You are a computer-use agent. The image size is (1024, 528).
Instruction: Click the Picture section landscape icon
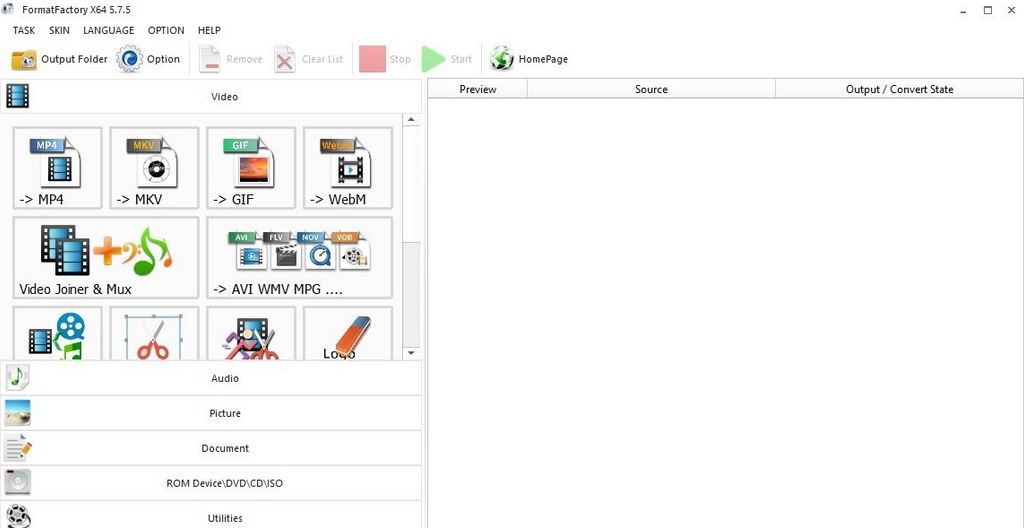[18, 413]
